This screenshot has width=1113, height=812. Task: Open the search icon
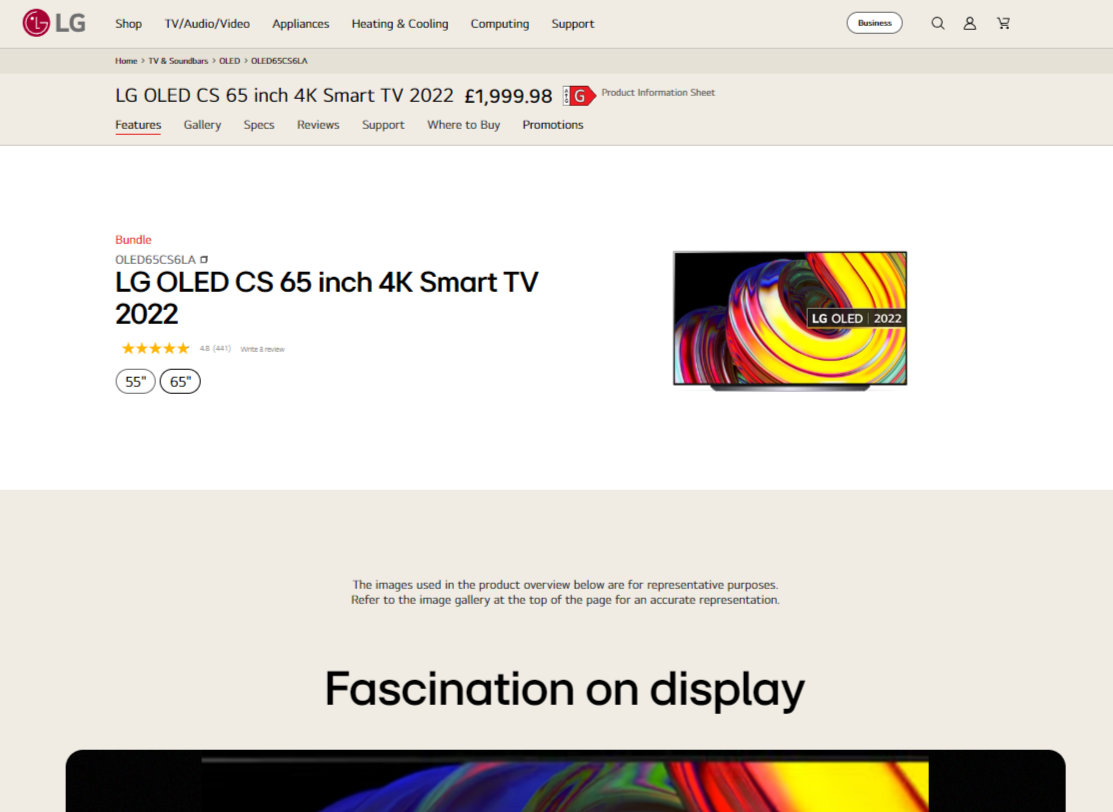(x=938, y=22)
